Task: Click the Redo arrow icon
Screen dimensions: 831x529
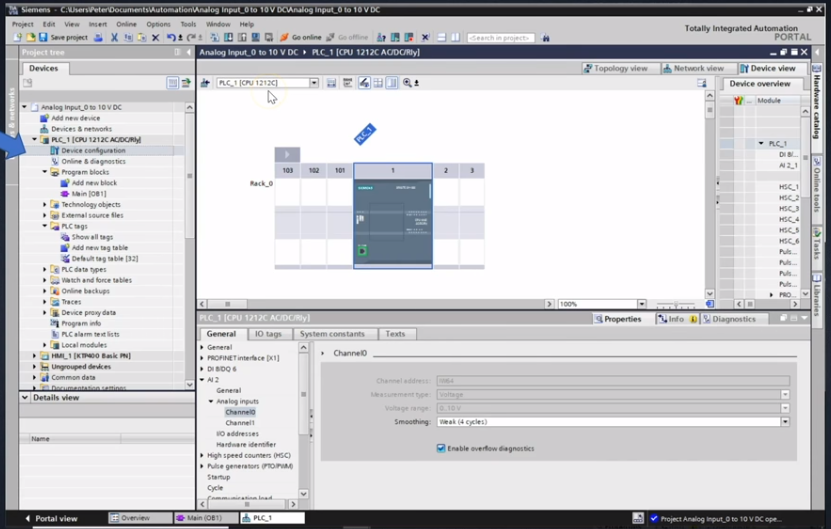Action: pos(192,38)
